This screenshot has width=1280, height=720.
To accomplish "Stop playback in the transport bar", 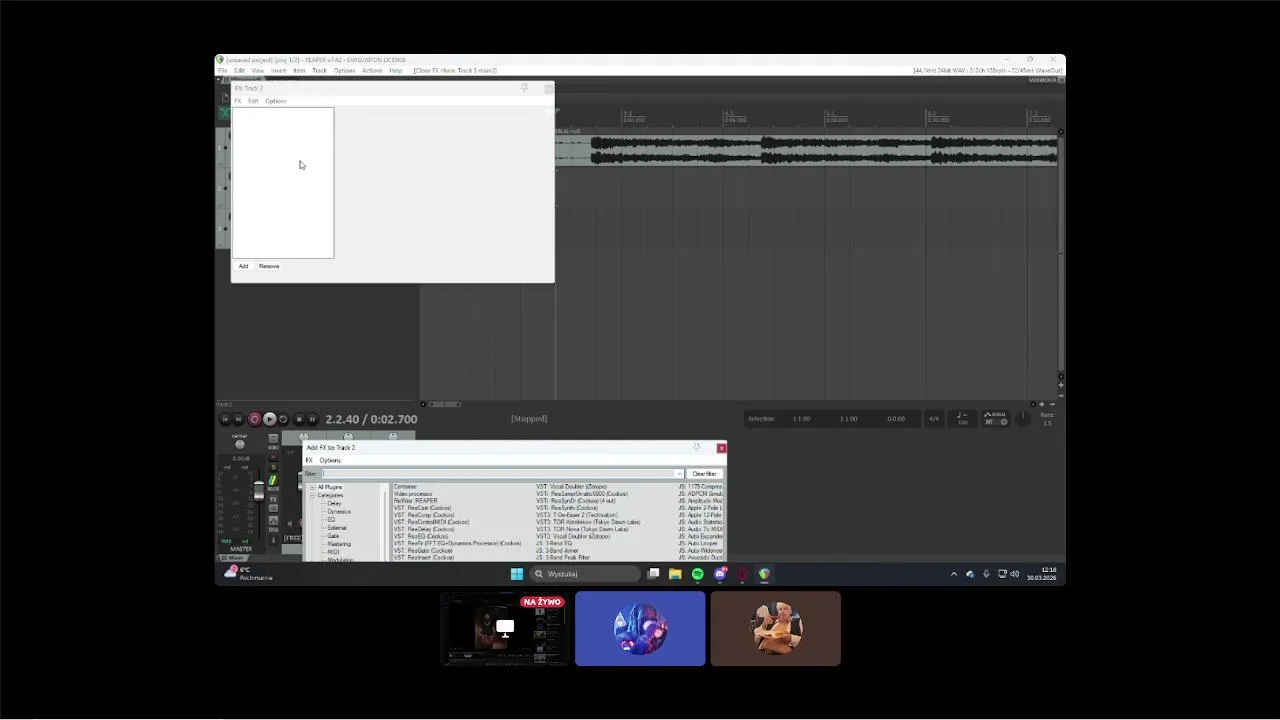I will pyautogui.click(x=299, y=419).
